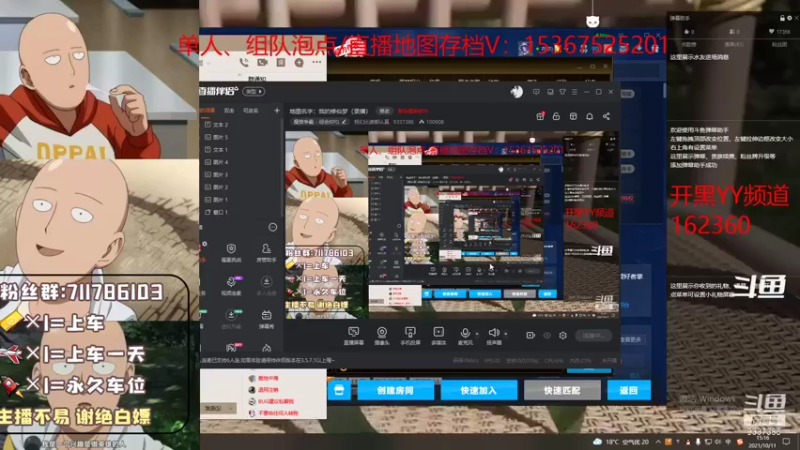The height and width of the screenshot is (450, 800).
Task: Add the screen capture source from the bottom toolbar
Action: coord(353,336)
